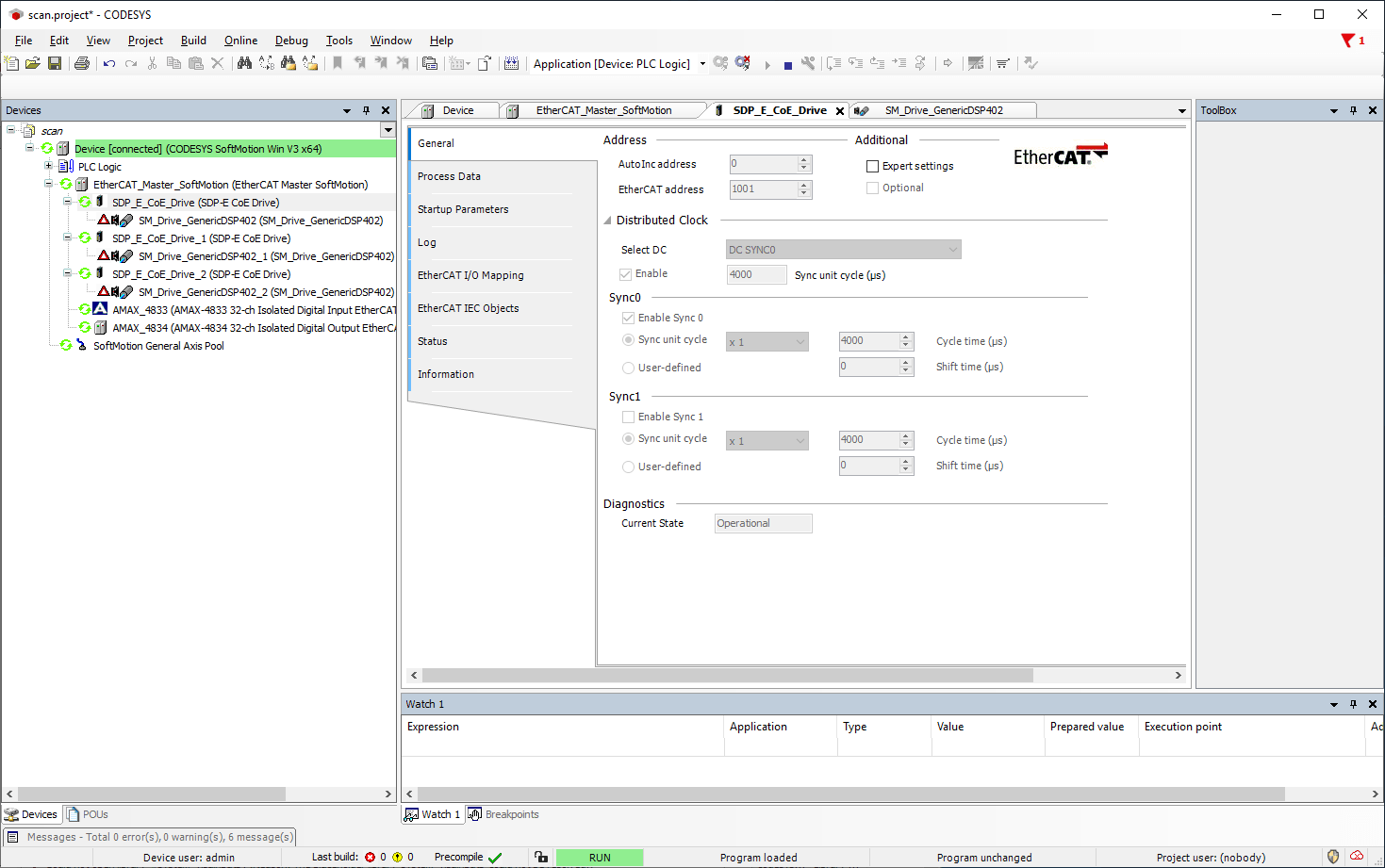Open the Sync0 cycle multiplier dropdown
Image resolution: width=1385 pixels, height=868 pixels.
pyautogui.click(x=767, y=341)
